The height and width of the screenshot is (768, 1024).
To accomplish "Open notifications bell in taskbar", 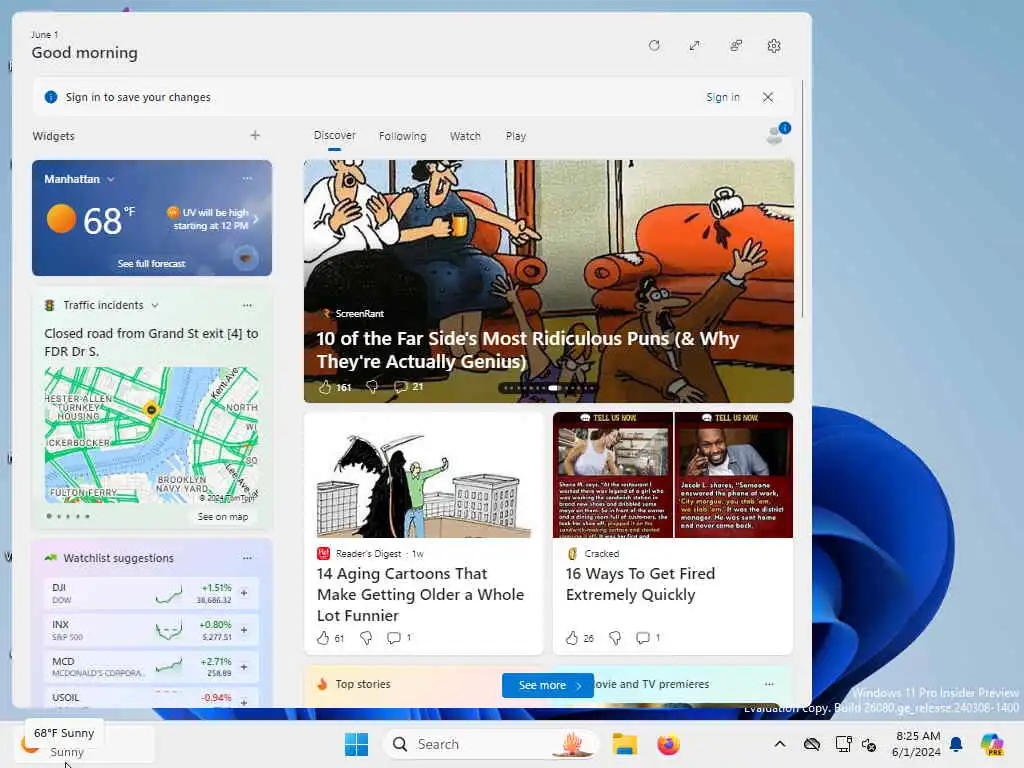I will pos(956,744).
